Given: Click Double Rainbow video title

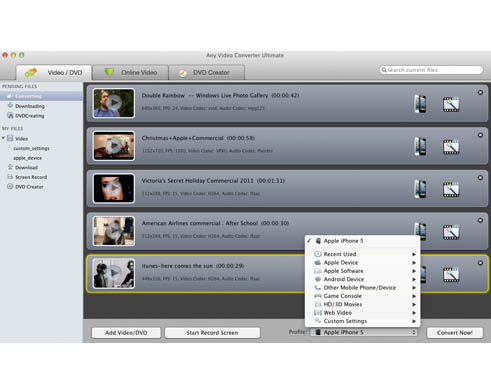Looking at the screenshot, I should 220,95.
